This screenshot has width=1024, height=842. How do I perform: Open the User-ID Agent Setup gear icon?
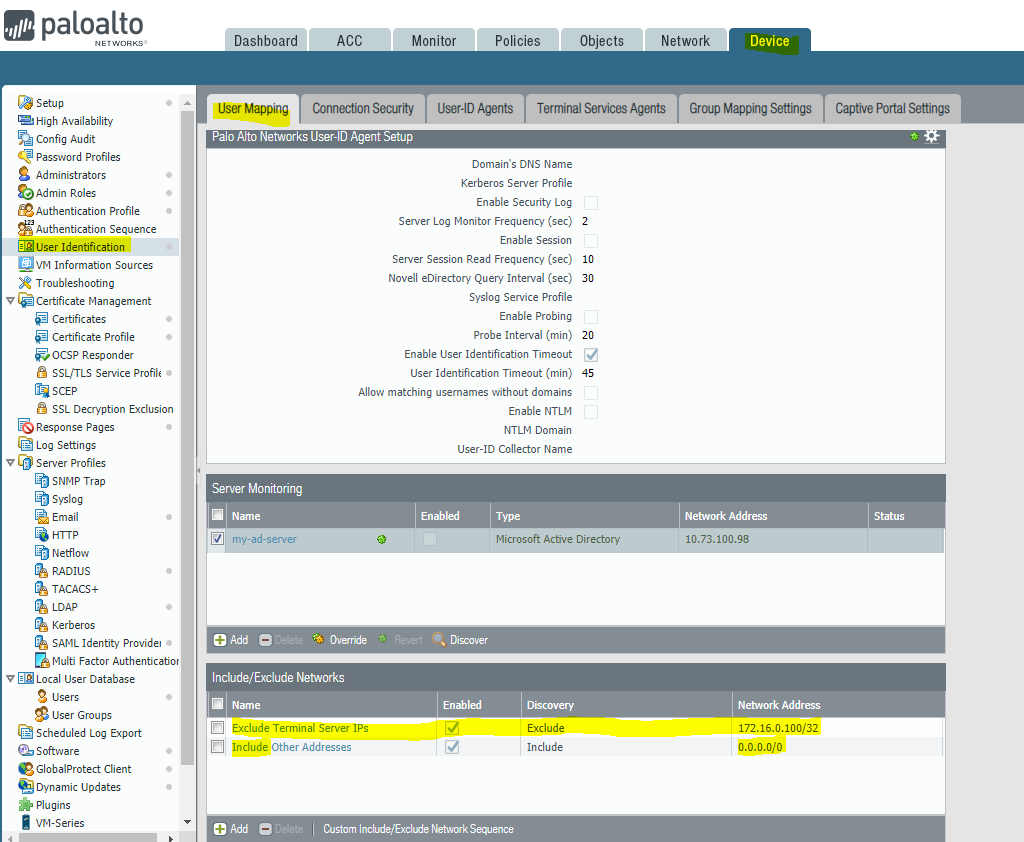coord(931,137)
